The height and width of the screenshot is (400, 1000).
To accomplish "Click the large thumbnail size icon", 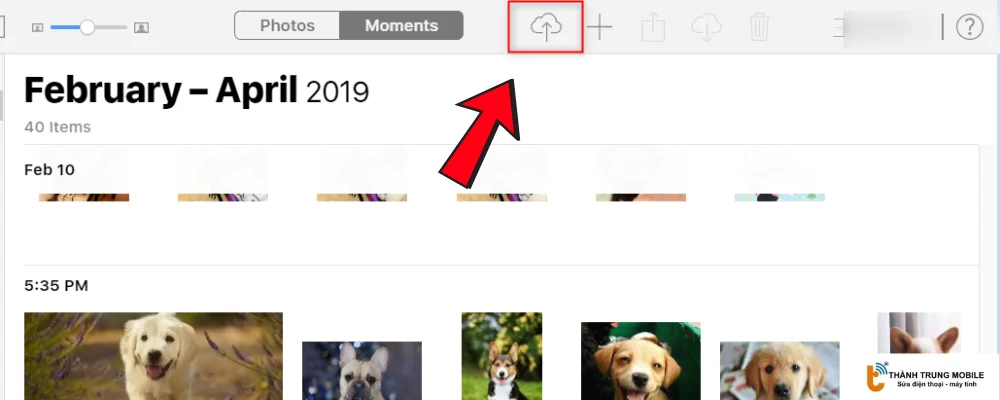I will coord(141,27).
